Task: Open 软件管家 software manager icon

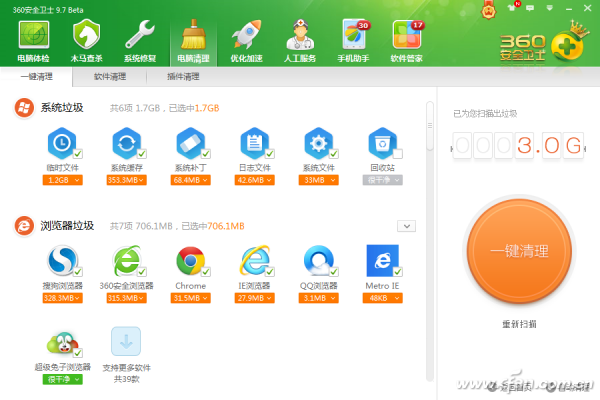Action: tap(407, 34)
